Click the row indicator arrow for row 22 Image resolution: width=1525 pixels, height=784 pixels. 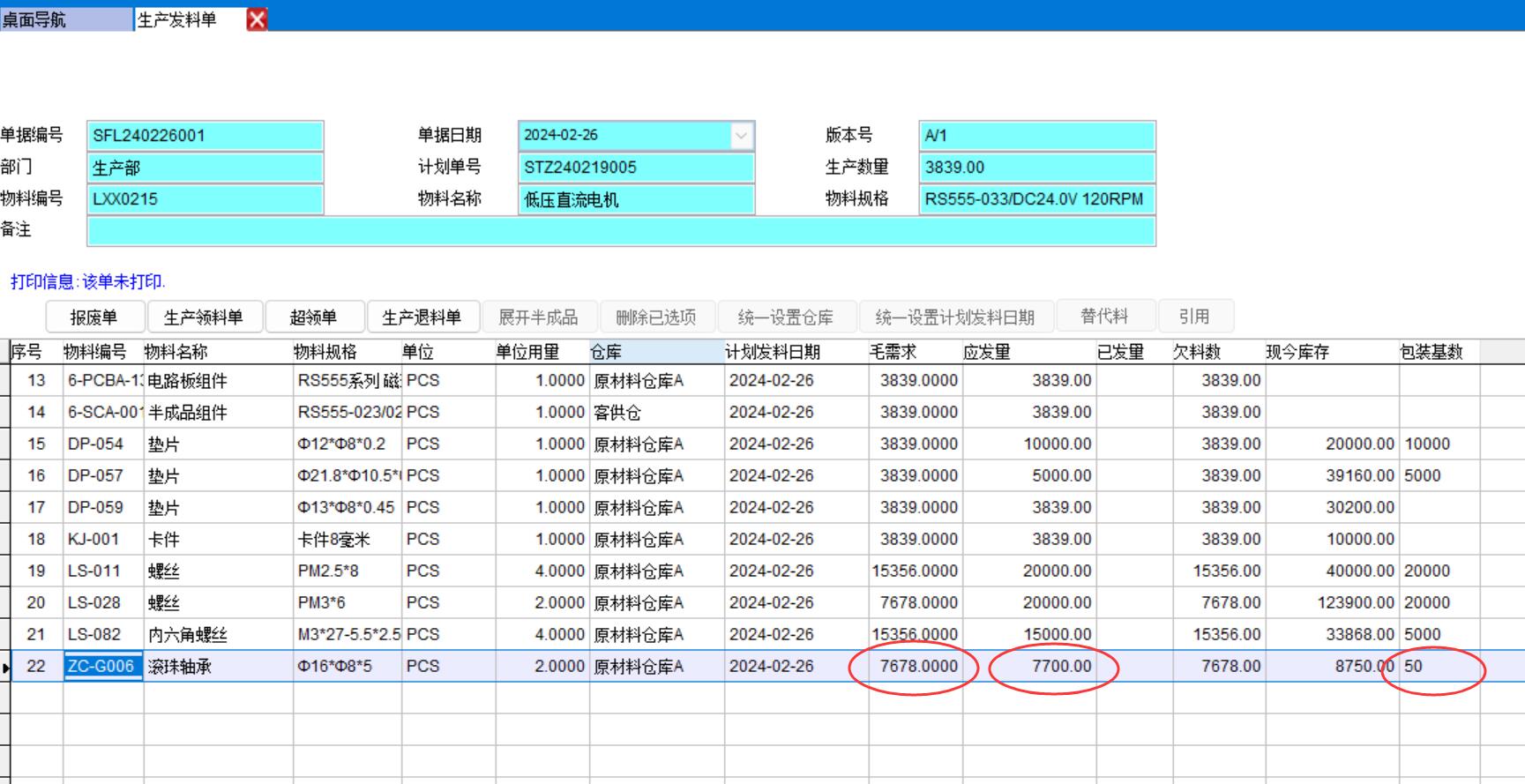pyautogui.click(x=6, y=668)
